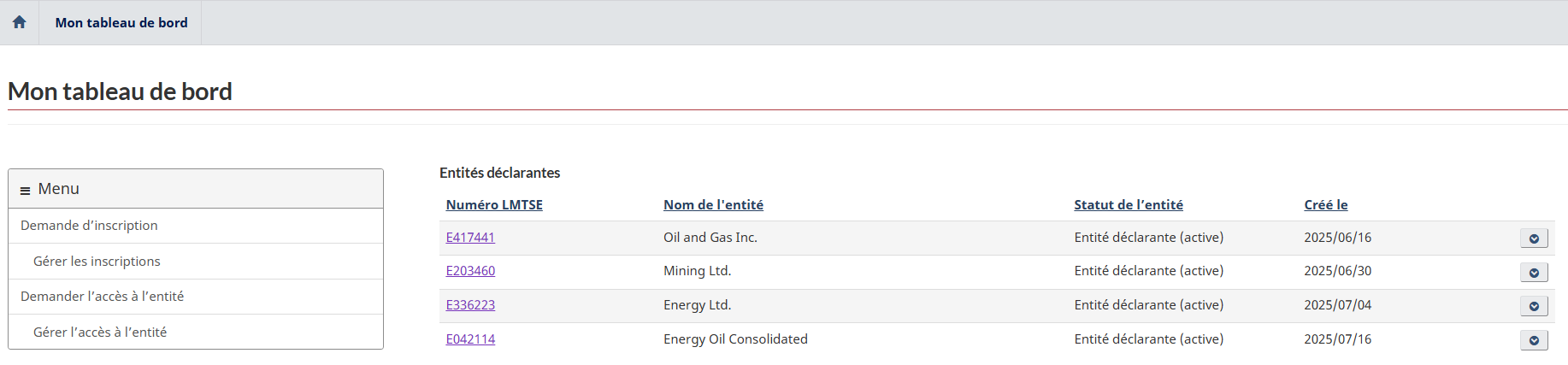Select Gérer les inscriptions in the menu

point(97,262)
